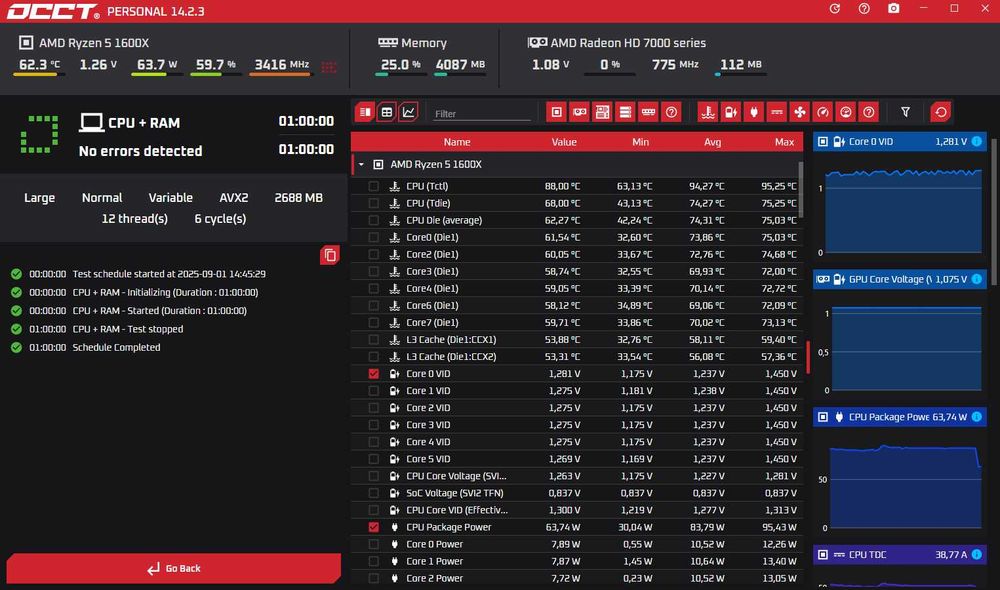
Task: Toggle the unknown sensor type filter
Action: coord(869,112)
